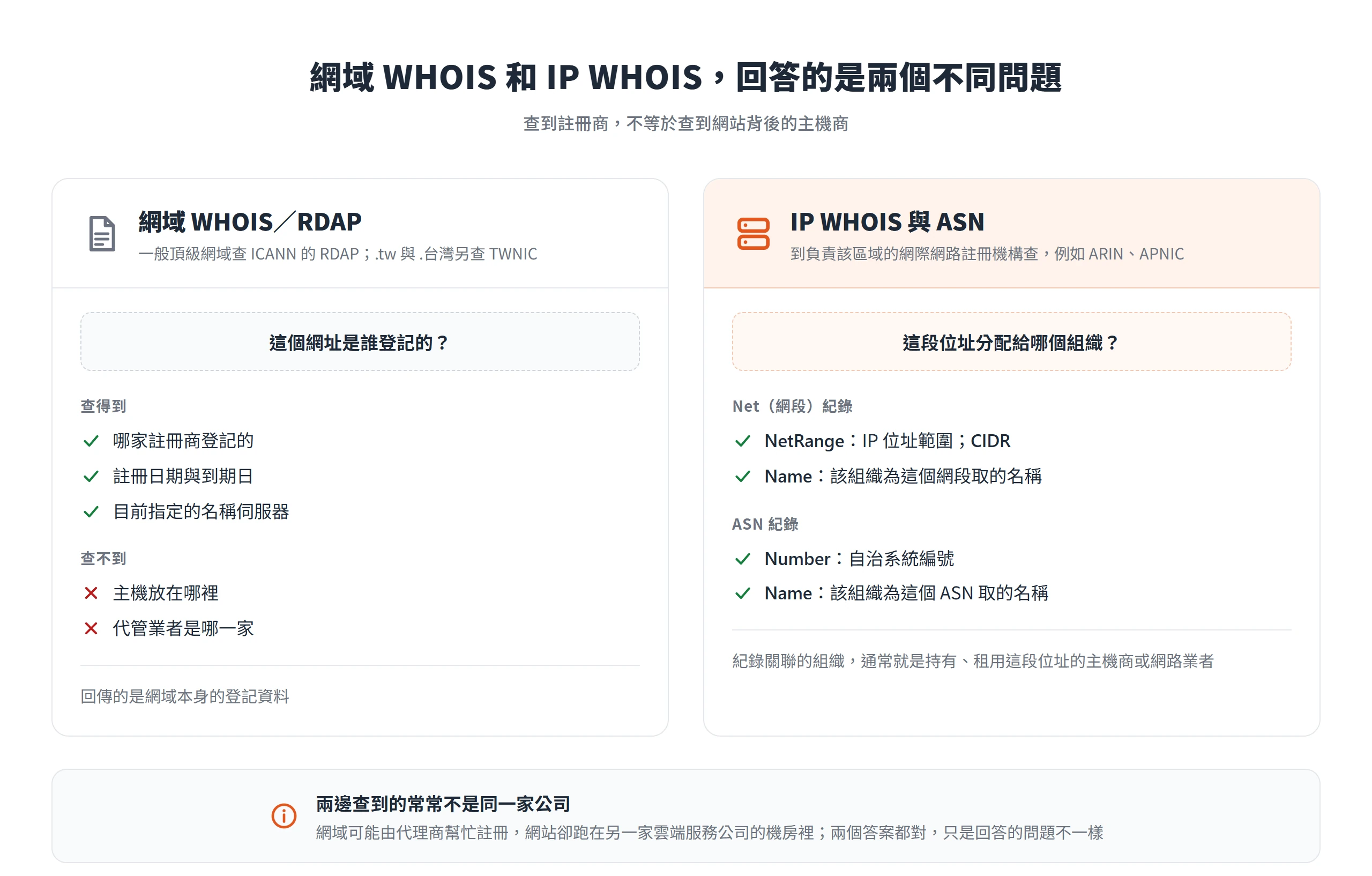Click the text 代管業者是哪一家
The width and height of the screenshot is (1372, 876).
click(x=183, y=629)
